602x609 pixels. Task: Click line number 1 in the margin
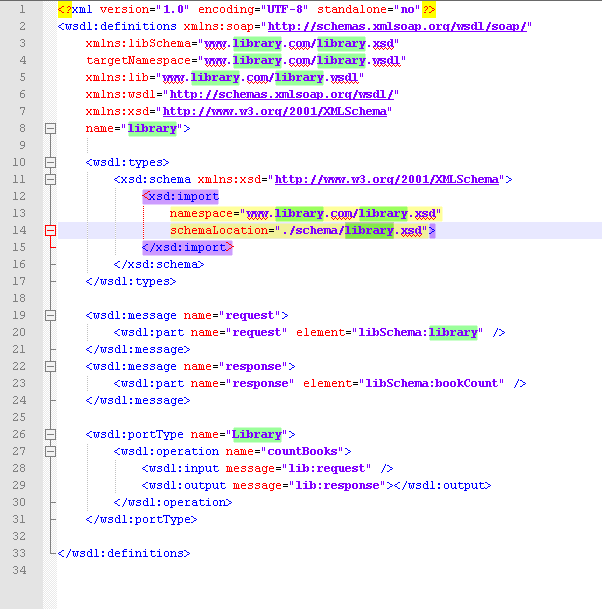click(x=22, y=9)
